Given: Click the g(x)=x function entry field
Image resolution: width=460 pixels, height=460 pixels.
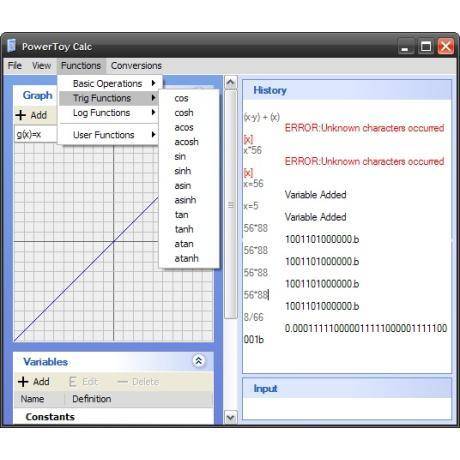Looking at the screenshot, I should 35,134.
